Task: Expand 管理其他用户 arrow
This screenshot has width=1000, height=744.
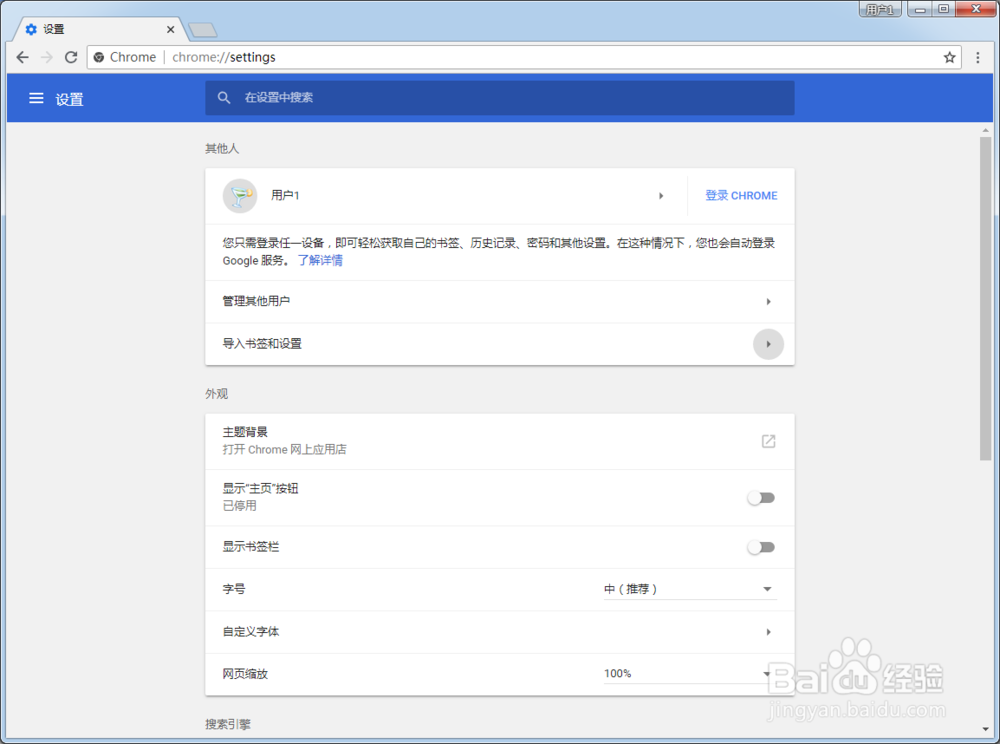Action: coord(768,302)
